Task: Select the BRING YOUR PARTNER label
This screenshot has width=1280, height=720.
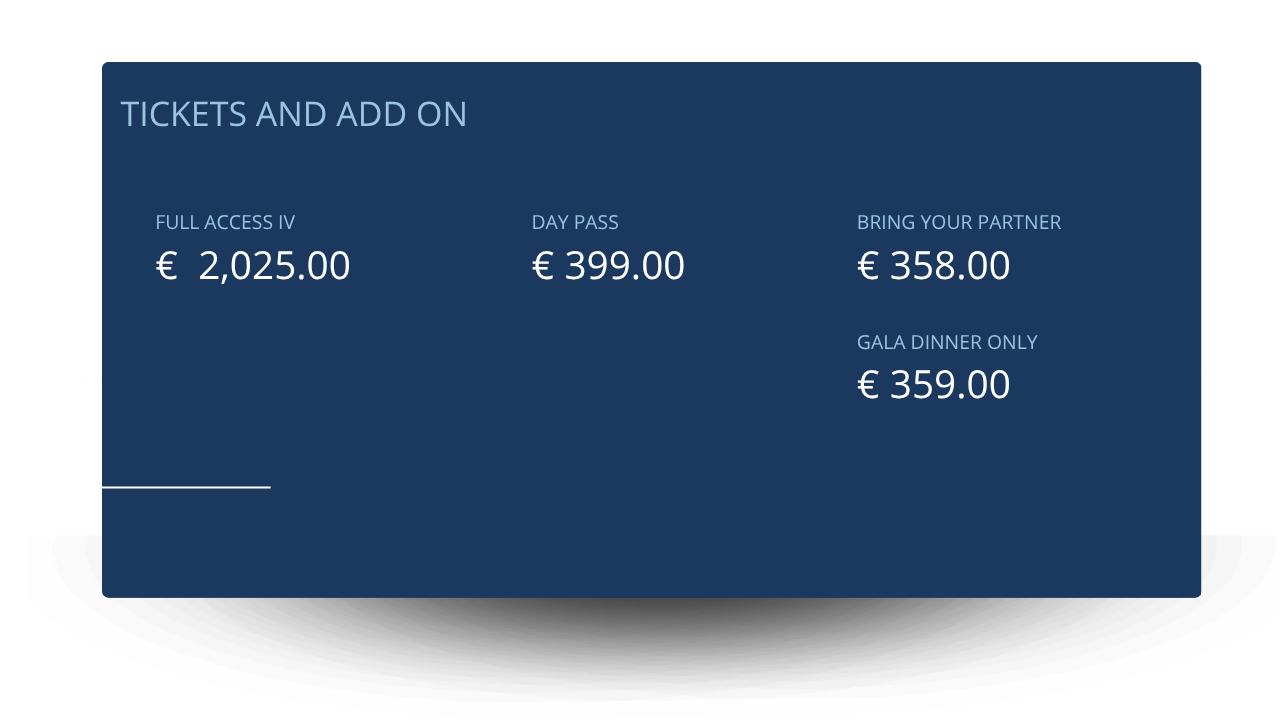Action: (x=959, y=222)
